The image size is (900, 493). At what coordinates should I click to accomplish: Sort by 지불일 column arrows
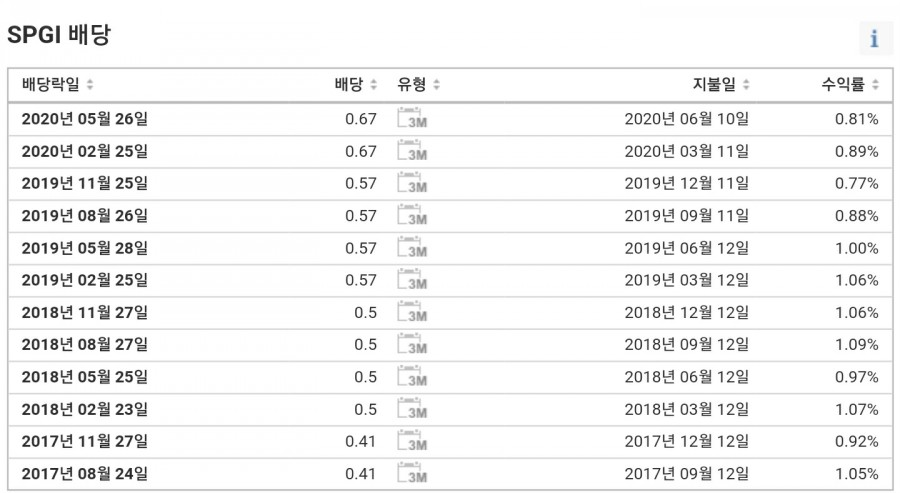click(746, 84)
